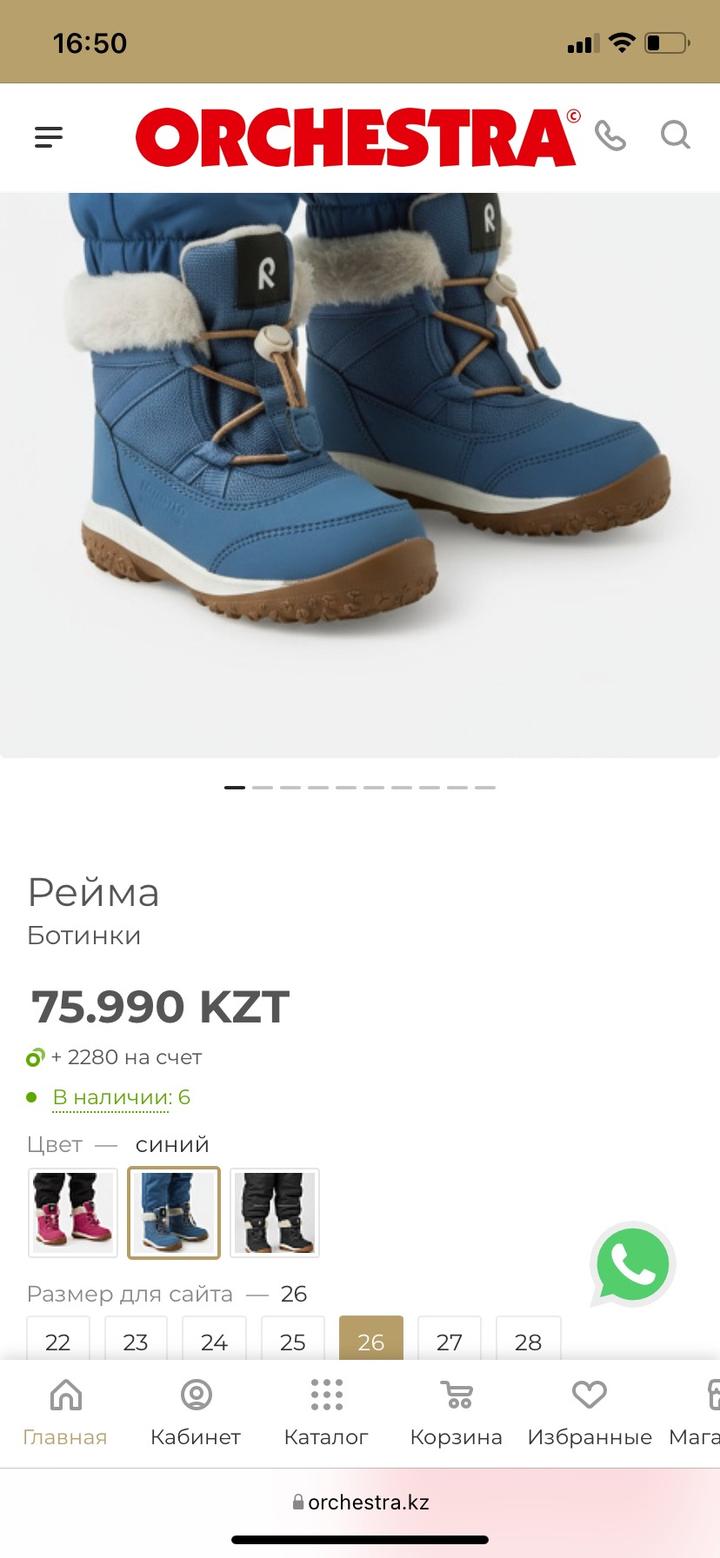Screen dimensions: 720x1558
Task: Select the black boots color swatch
Action: [x=275, y=1212]
